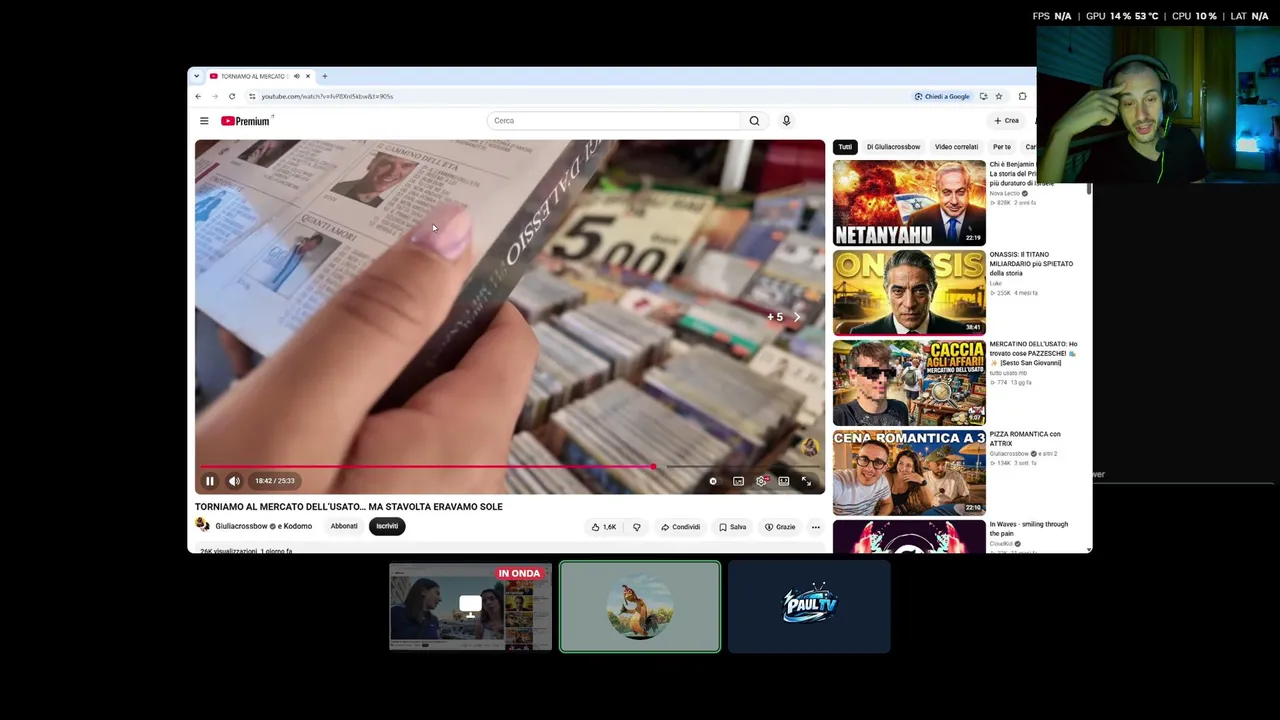Reload the YouTube page
This screenshot has width=1280, height=720.
232,96
